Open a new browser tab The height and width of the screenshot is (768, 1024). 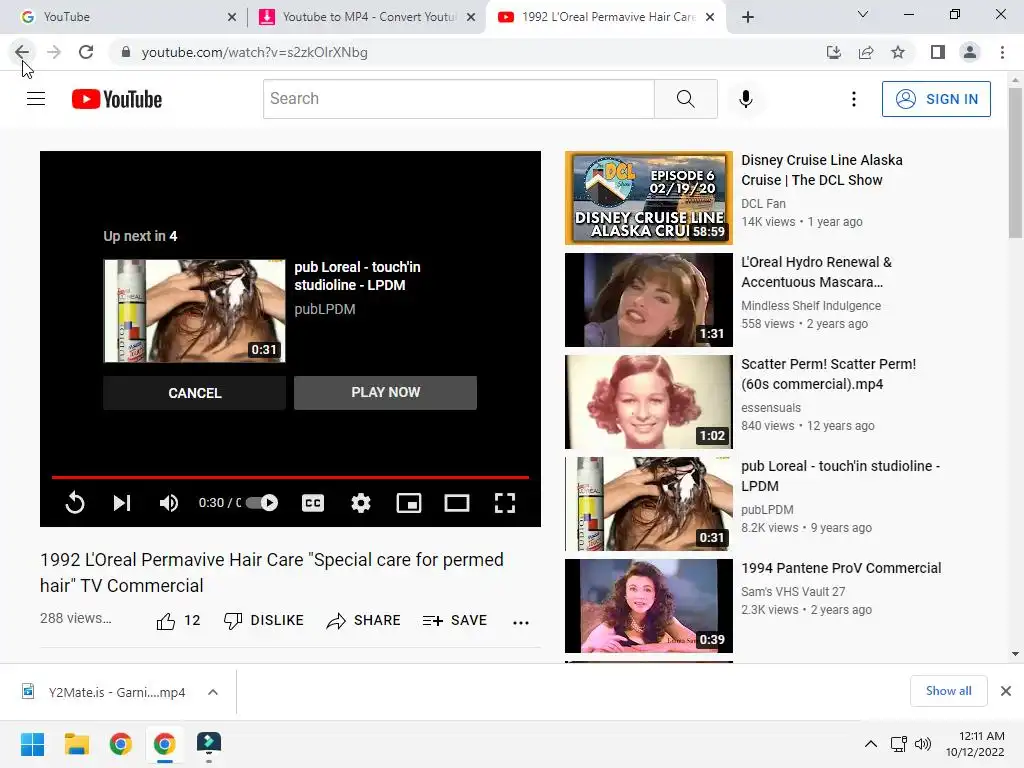click(x=748, y=17)
